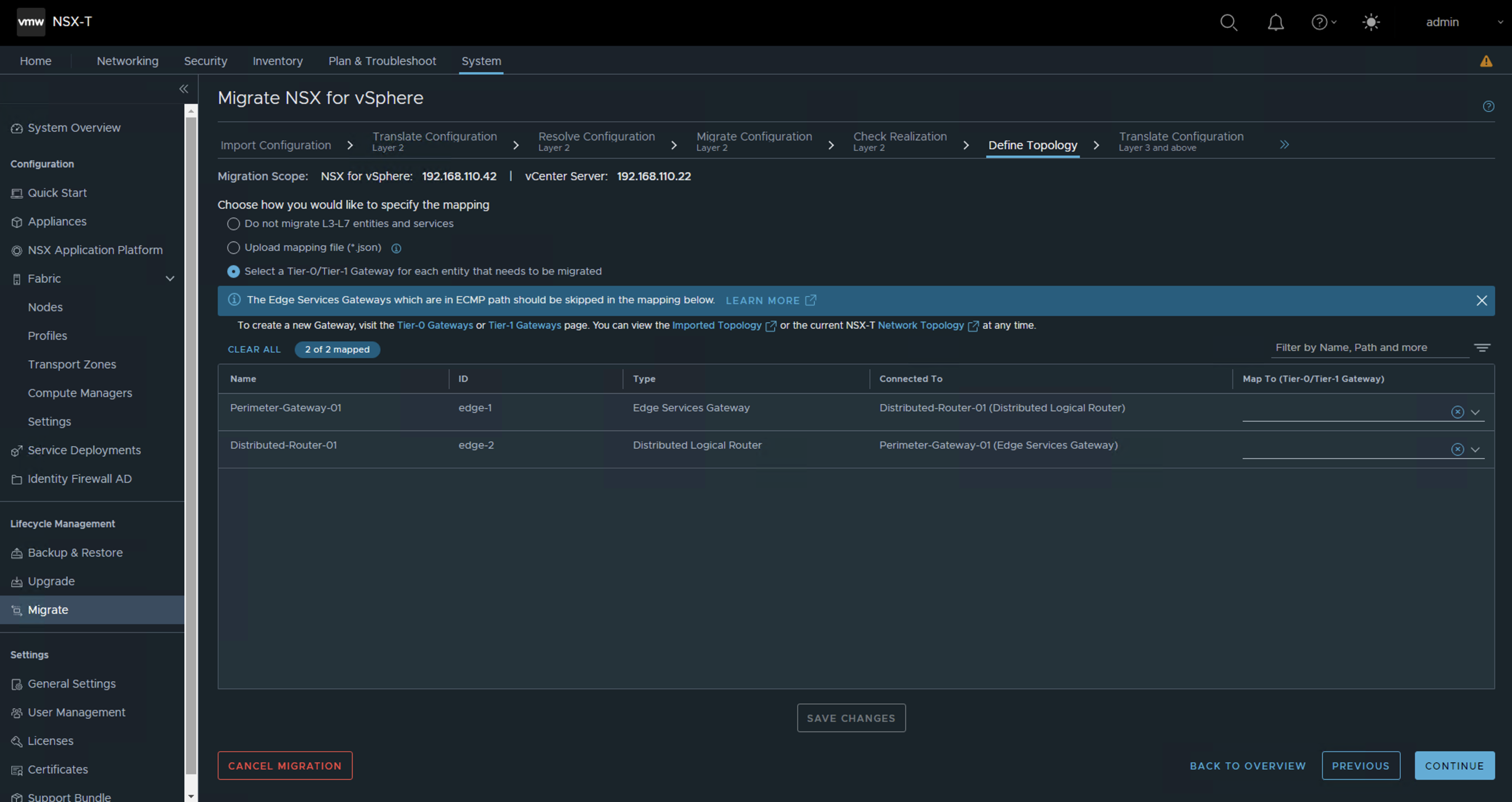The image size is (1512, 802).
Task: Select Upload mapping file radio option
Action: click(233, 248)
